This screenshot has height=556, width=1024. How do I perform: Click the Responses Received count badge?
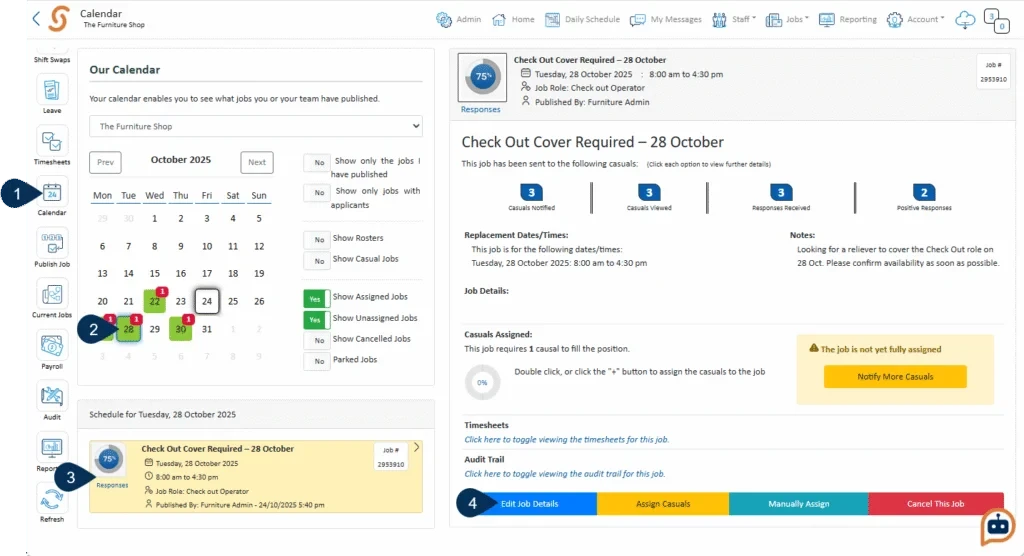click(x=780, y=192)
